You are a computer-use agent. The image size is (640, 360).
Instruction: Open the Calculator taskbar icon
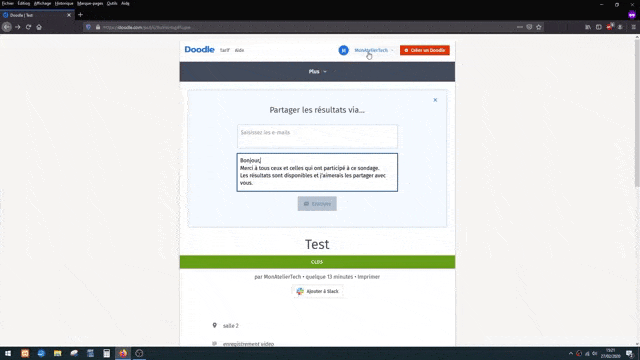pyautogui.click(x=107, y=353)
